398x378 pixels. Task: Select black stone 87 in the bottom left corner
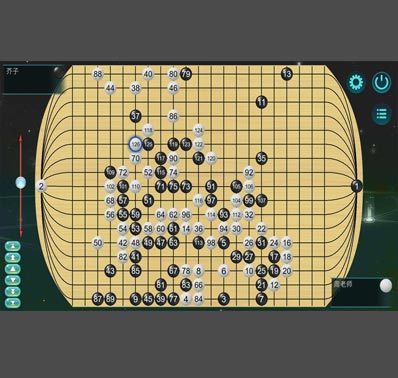(97, 299)
